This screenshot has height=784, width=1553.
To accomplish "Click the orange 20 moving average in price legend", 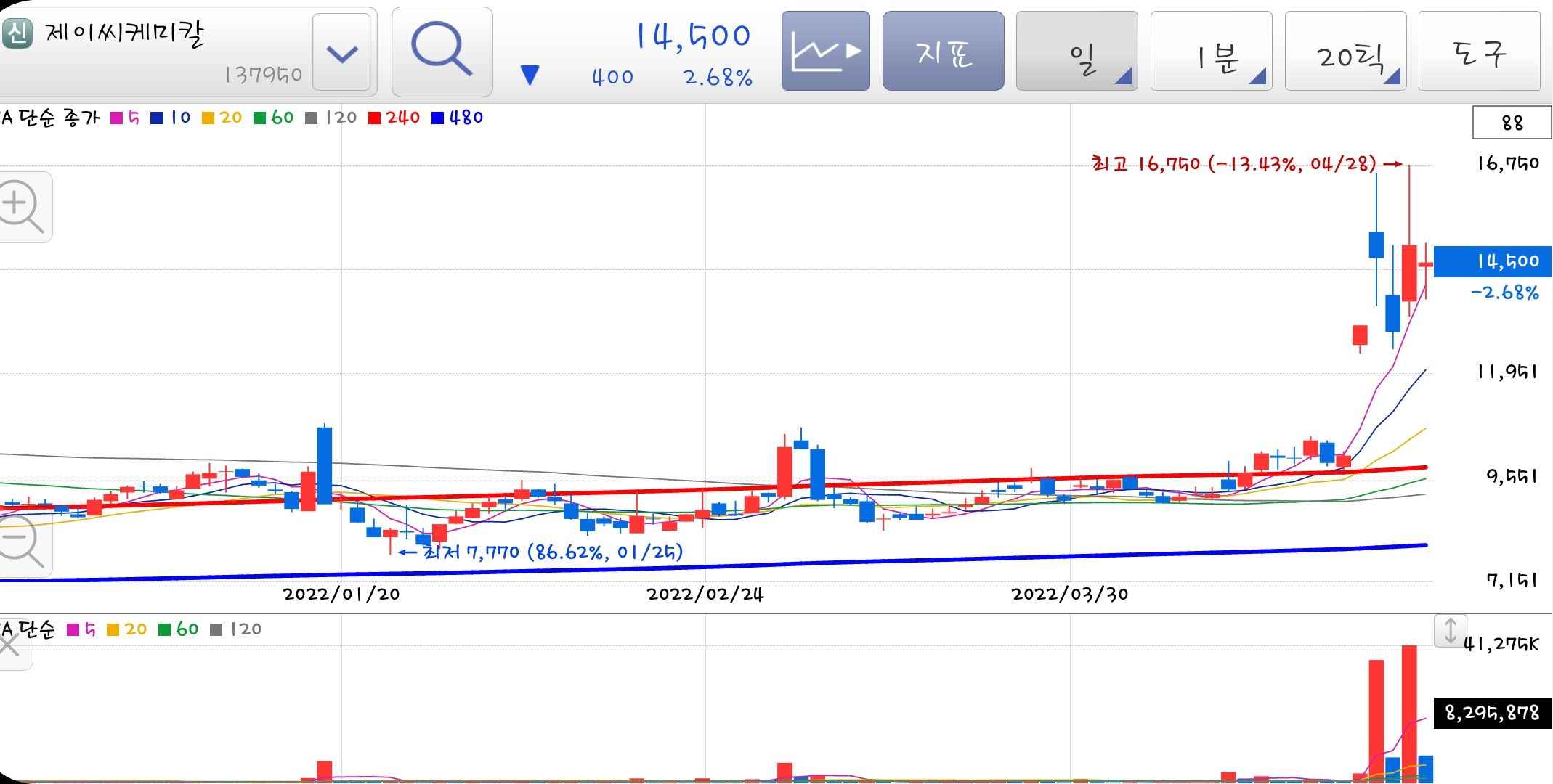I will pyautogui.click(x=222, y=118).
